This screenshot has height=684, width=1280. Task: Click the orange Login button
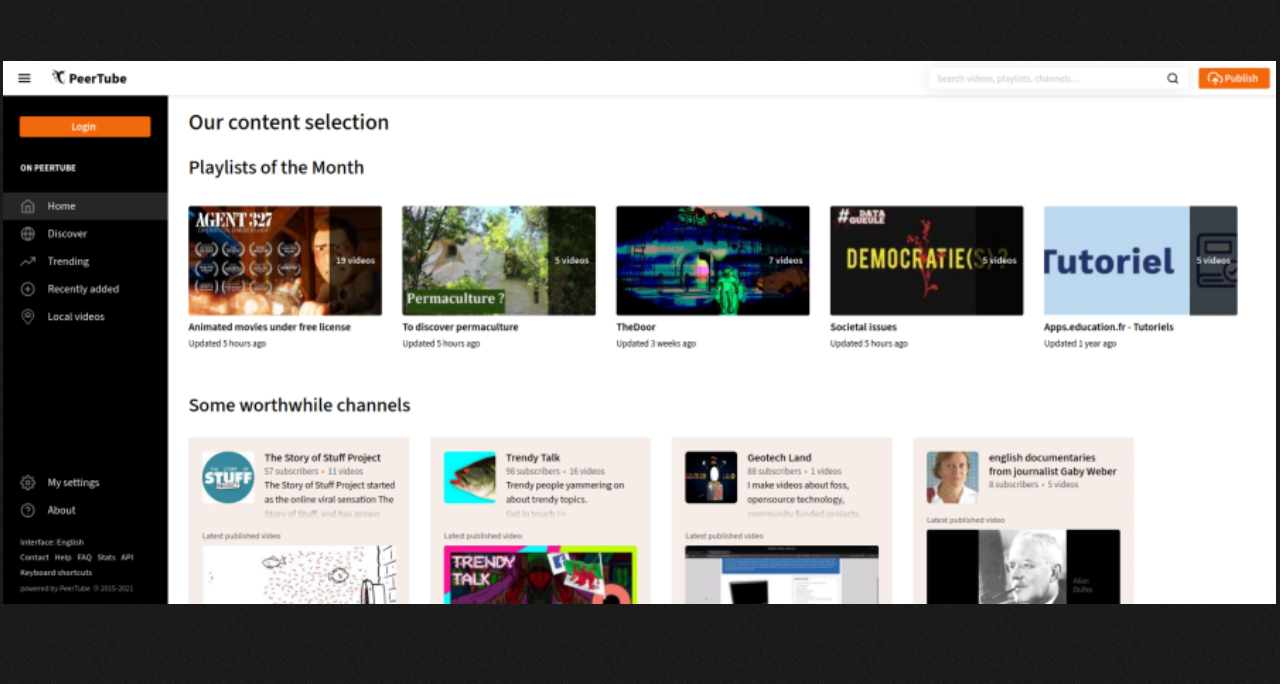pyautogui.click(x=85, y=127)
